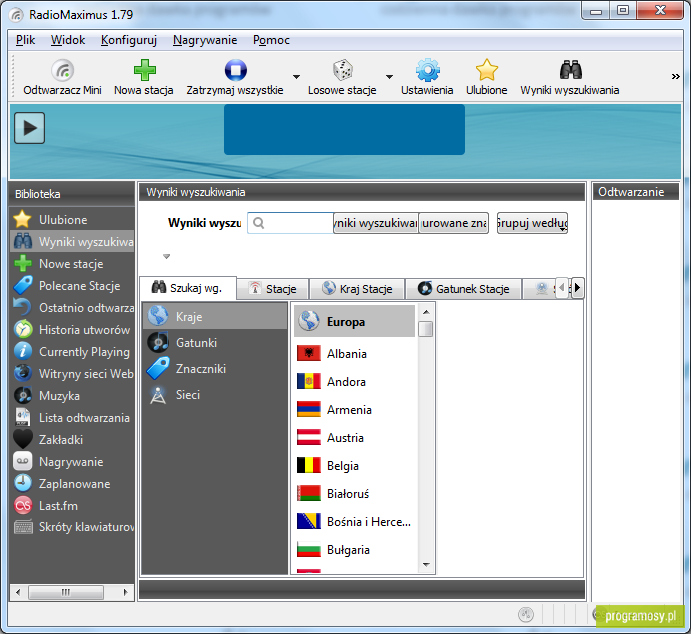Click country list scrollbar up arrow
Screen dimensions: 691x634
point(426,312)
